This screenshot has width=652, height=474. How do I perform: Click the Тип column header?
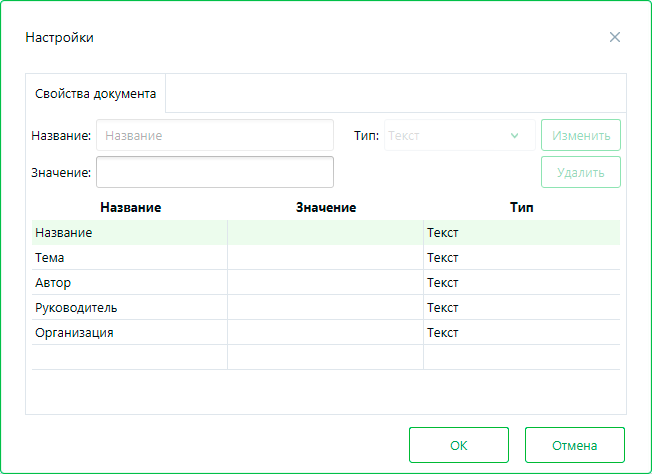[x=521, y=207]
